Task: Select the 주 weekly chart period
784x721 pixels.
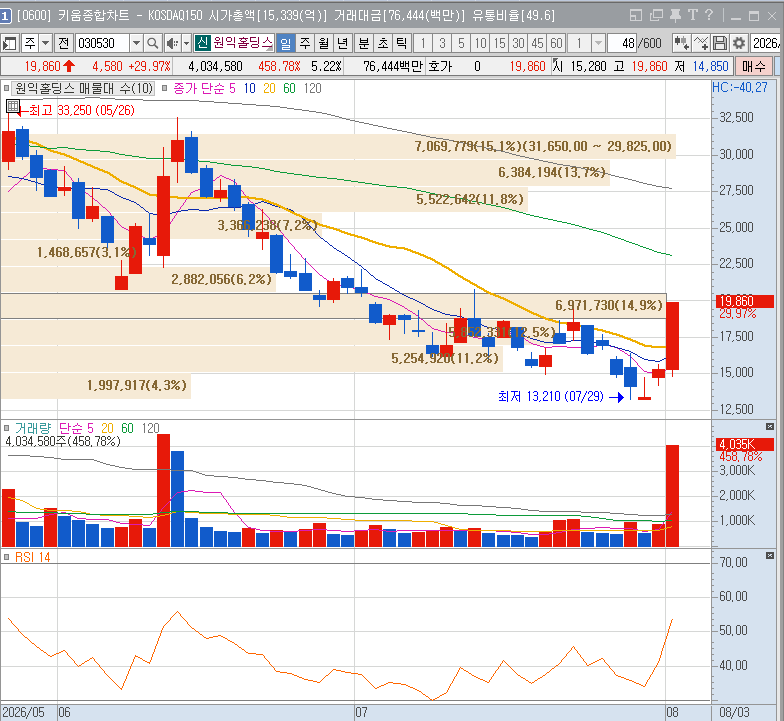Action: click(x=305, y=44)
